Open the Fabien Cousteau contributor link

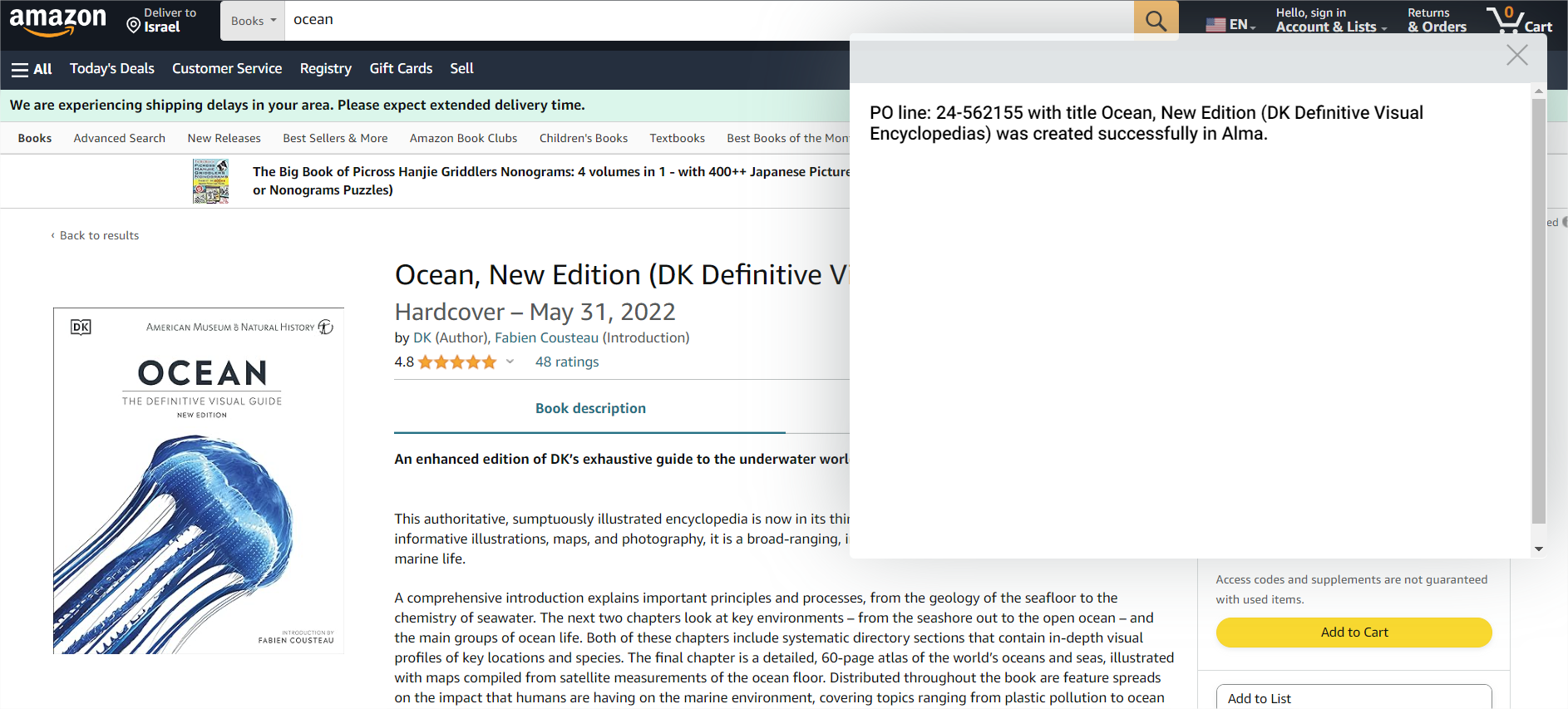tap(546, 337)
